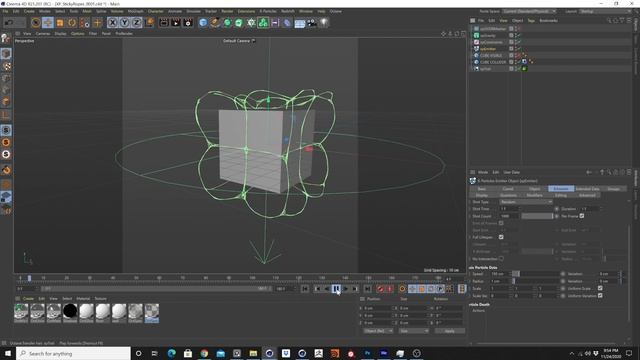Image resolution: width=640 pixels, height=360 pixels.
Task: Click Apply button in Coordinates panel
Action: 449,331
